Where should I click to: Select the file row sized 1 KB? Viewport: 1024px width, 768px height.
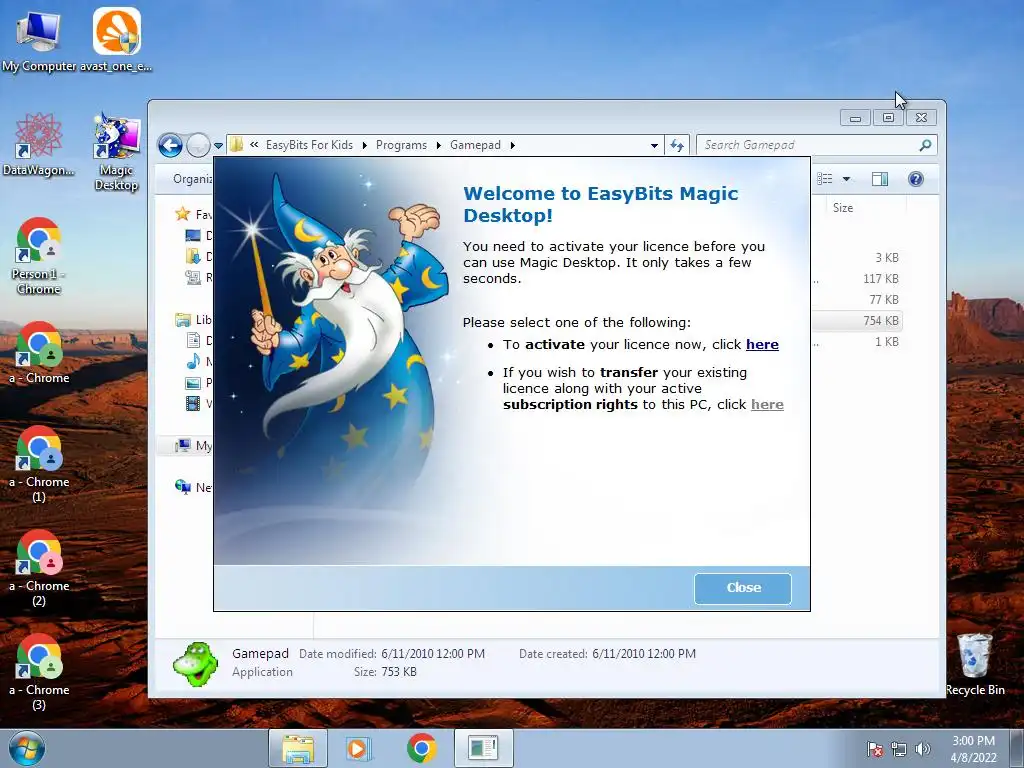point(856,342)
